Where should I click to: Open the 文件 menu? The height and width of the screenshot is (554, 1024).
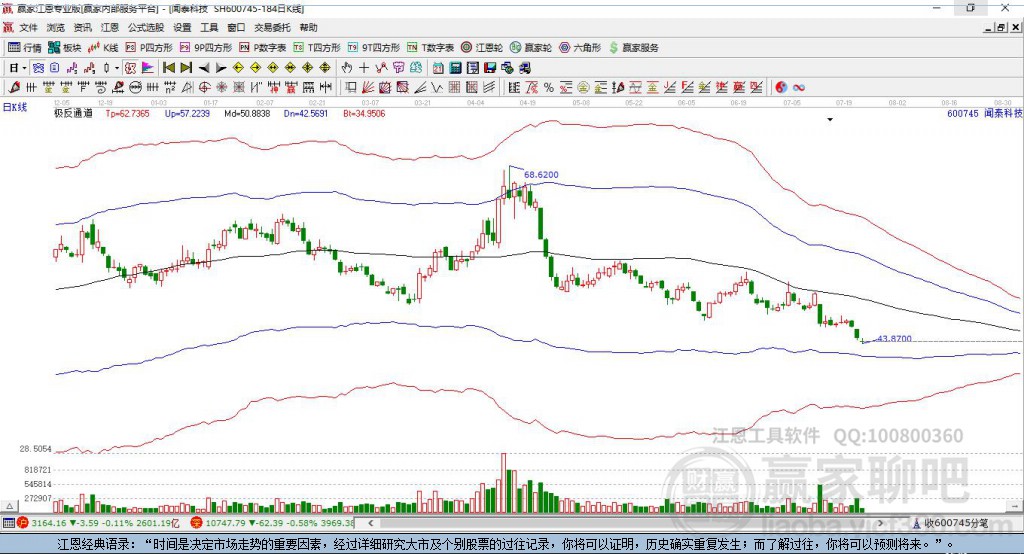click(x=28, y=27)
